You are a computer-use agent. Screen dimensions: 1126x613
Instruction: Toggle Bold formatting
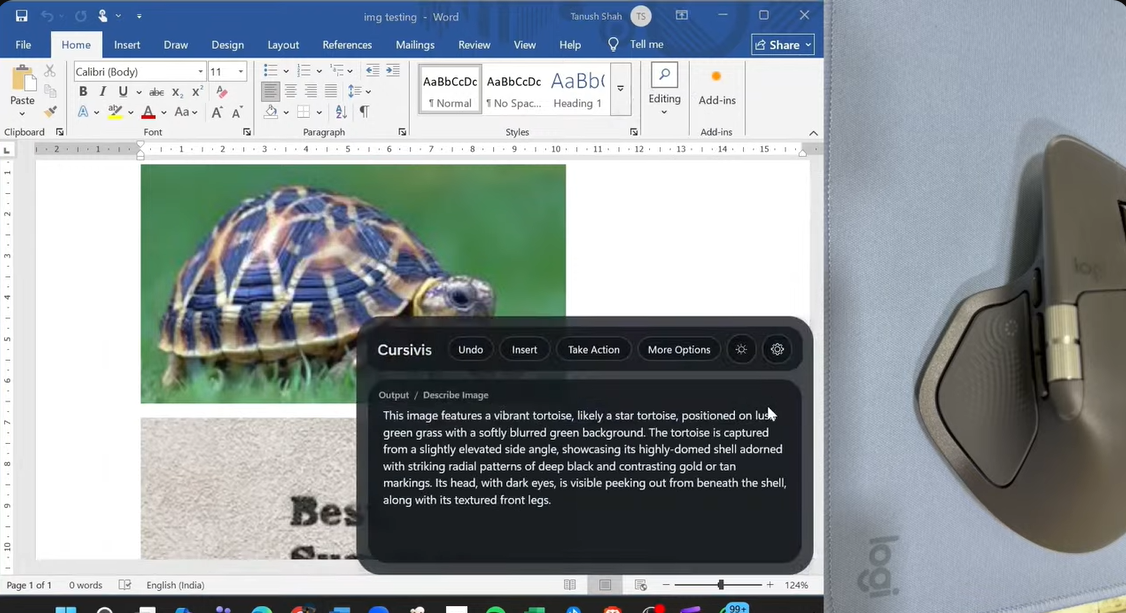click(83, 92)
